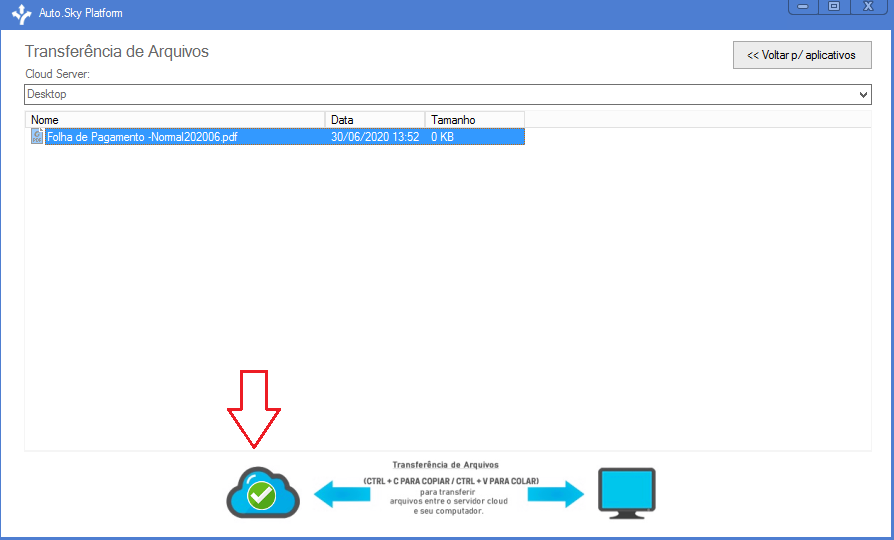This screenshot has width=894, height=540.
Task: Click the date cell 30/06/2020 13:52
Action: tap(375, 137)
